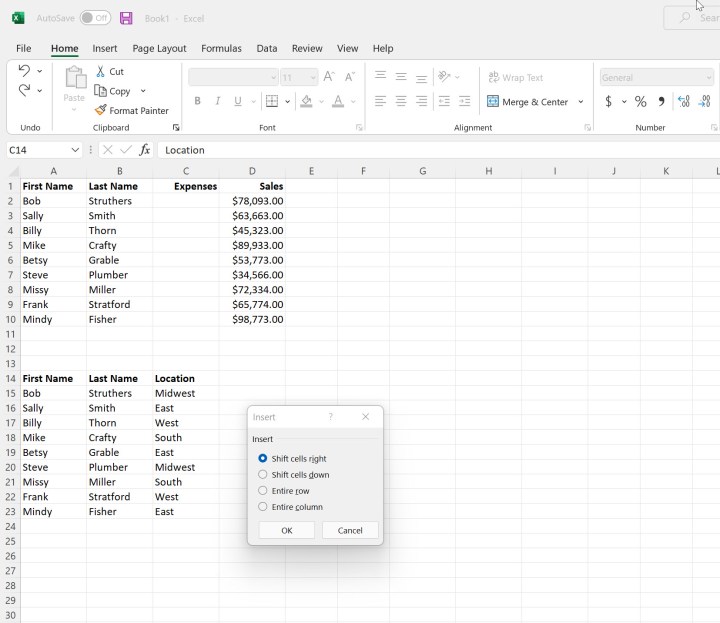The image size is (720, 623).
Task: Choose the Entire row radio button
Action: [263, 491]
